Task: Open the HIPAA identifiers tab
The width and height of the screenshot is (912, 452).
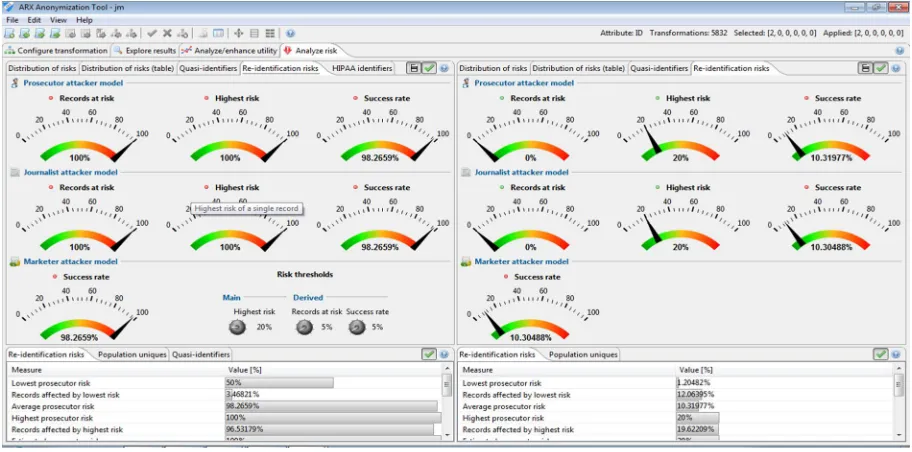Action: coord(362,69)
